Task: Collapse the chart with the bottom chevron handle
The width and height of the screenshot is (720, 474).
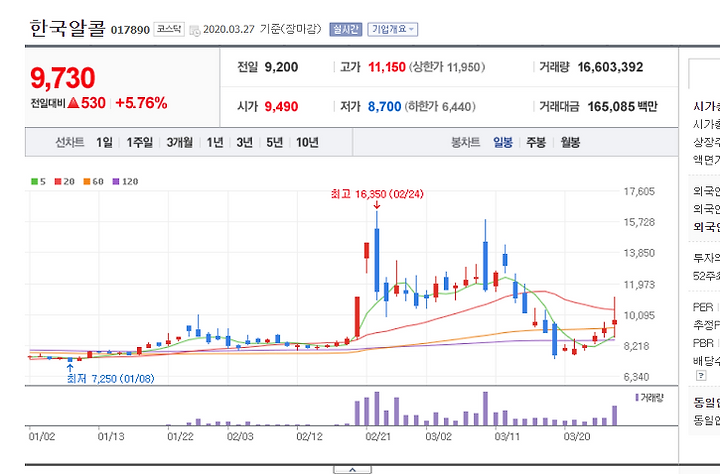Action: [x=352, y=470]
